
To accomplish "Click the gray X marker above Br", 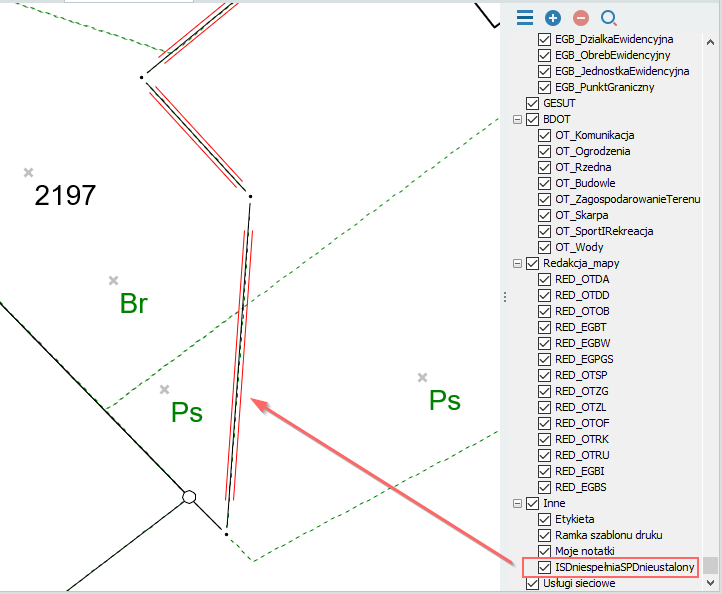I will point(114,280).
